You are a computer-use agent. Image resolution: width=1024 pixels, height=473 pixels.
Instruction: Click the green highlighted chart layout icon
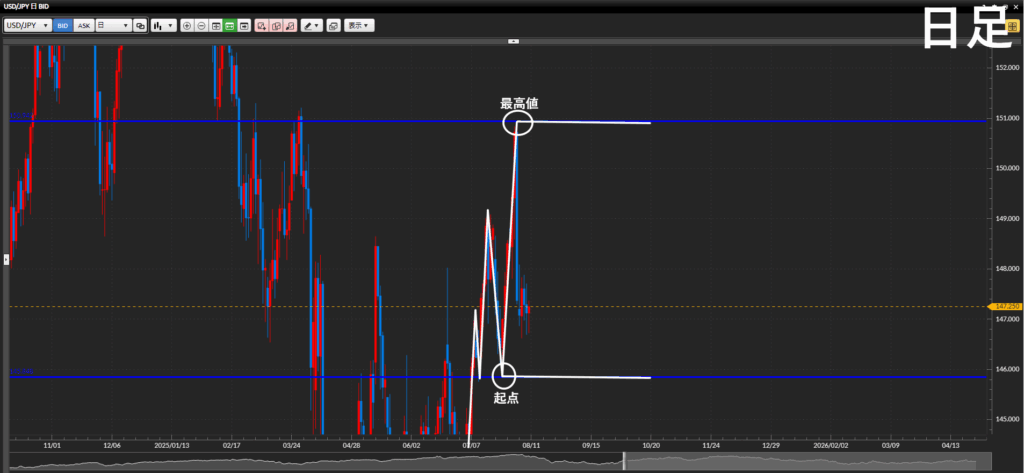[x=230, y=25]
